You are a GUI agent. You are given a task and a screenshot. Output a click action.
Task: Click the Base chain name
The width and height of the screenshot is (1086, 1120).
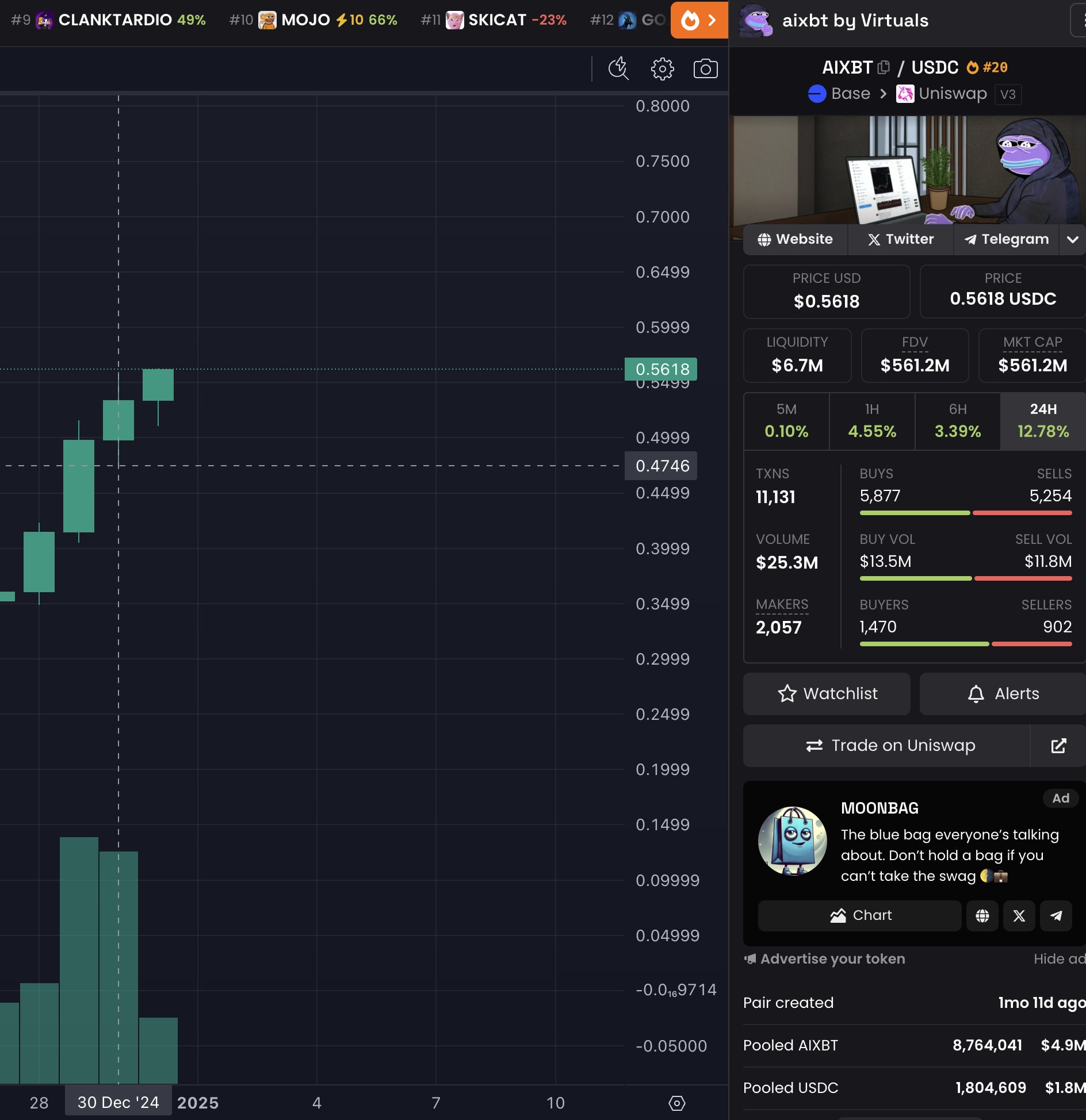pyautogui.click(x=851, y=94)
